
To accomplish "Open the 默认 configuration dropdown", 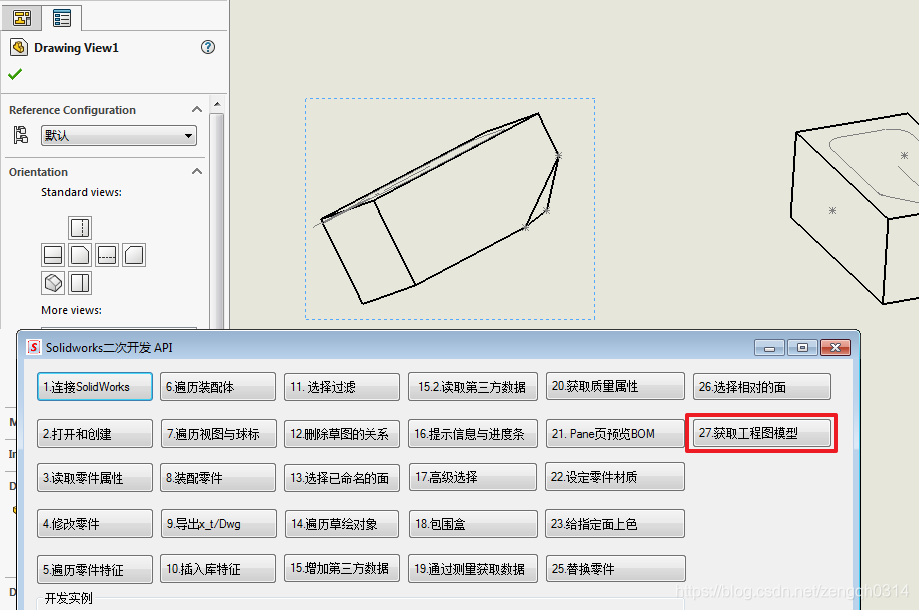I will [x=119, y=136].
